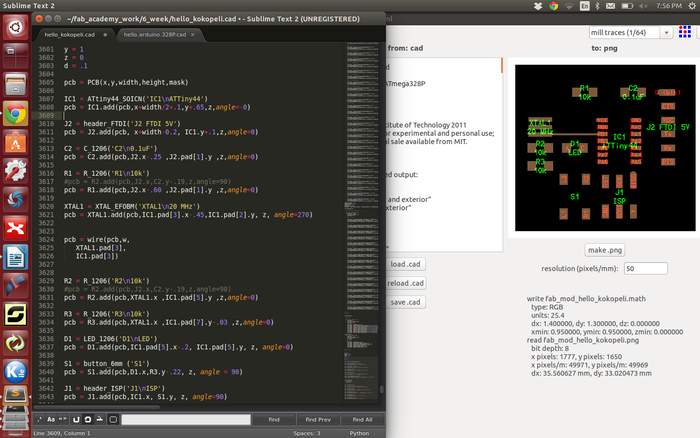The width and height of the screenshot is (700, 438).
Task: Open the sound volume indicator
Action: pos(643,6)
